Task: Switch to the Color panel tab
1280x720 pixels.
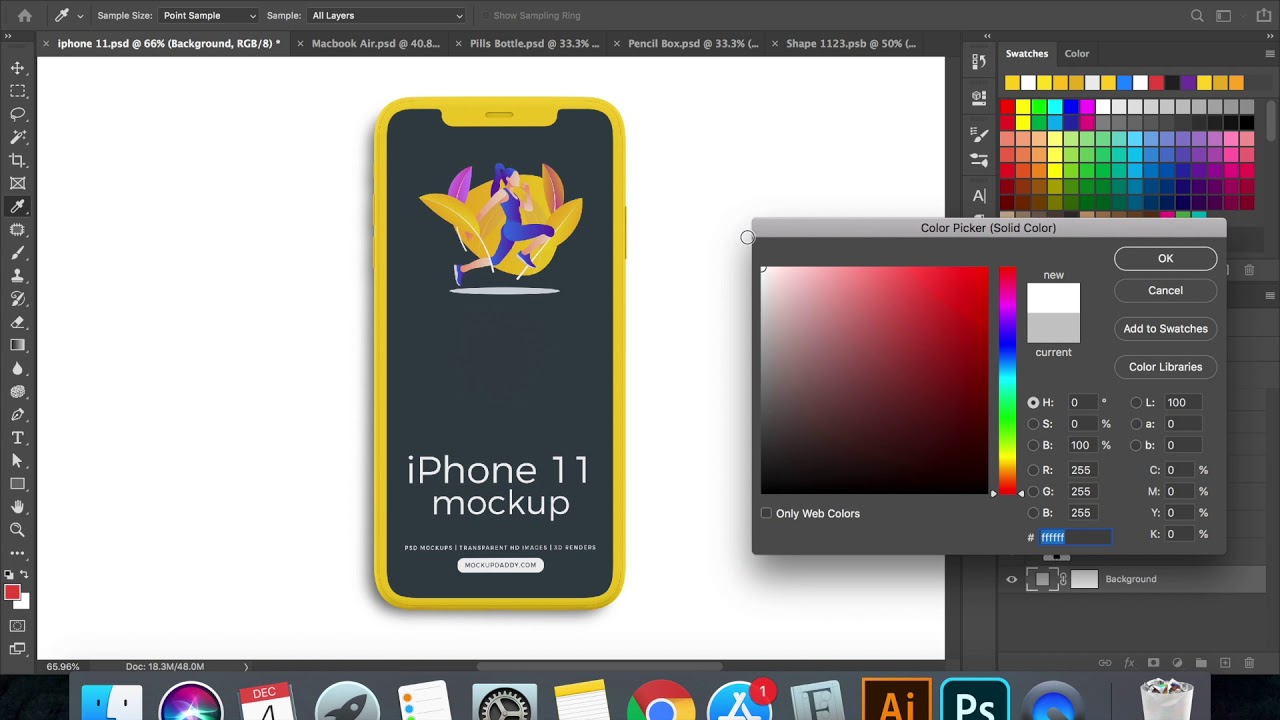Action: coord(1077,54)
